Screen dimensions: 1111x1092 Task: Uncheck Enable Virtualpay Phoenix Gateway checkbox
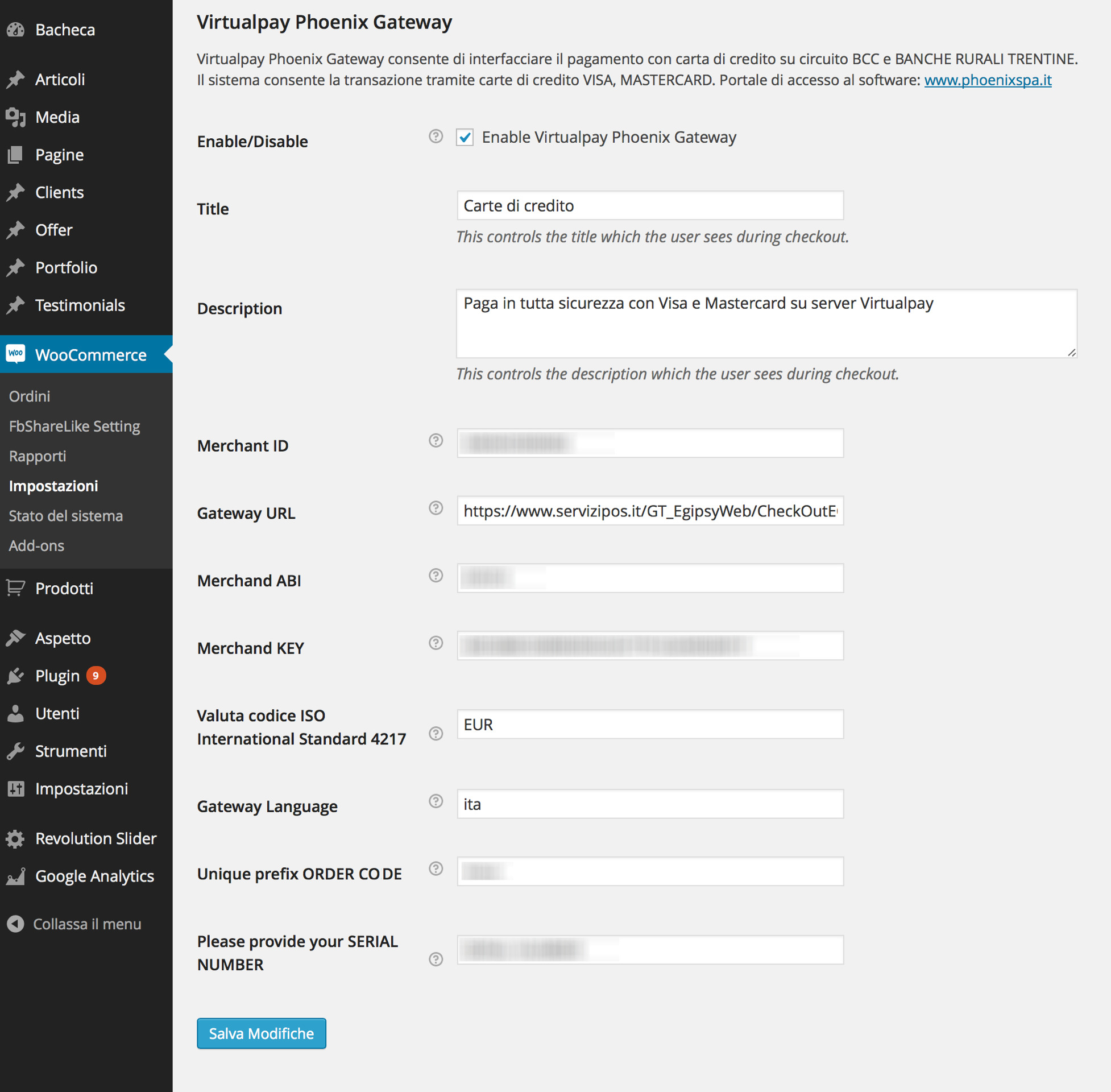click(465, 138)
